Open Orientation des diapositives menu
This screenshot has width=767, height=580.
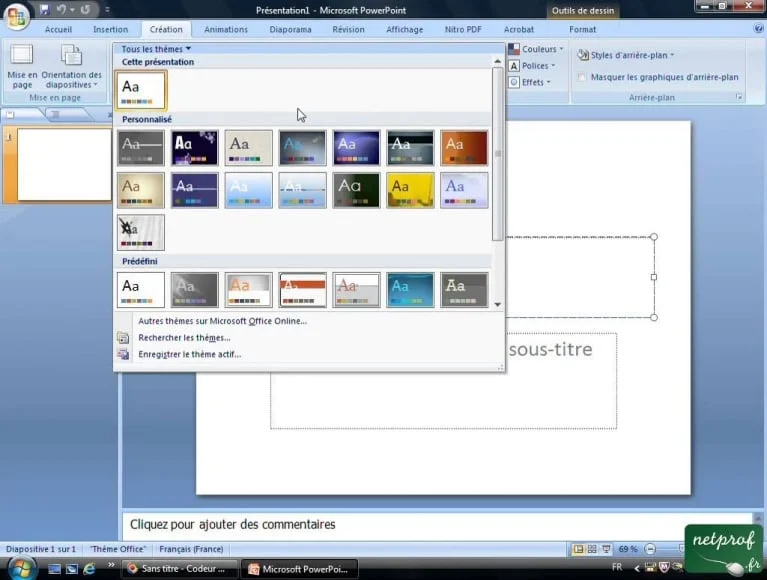click(x=71, y=67)
